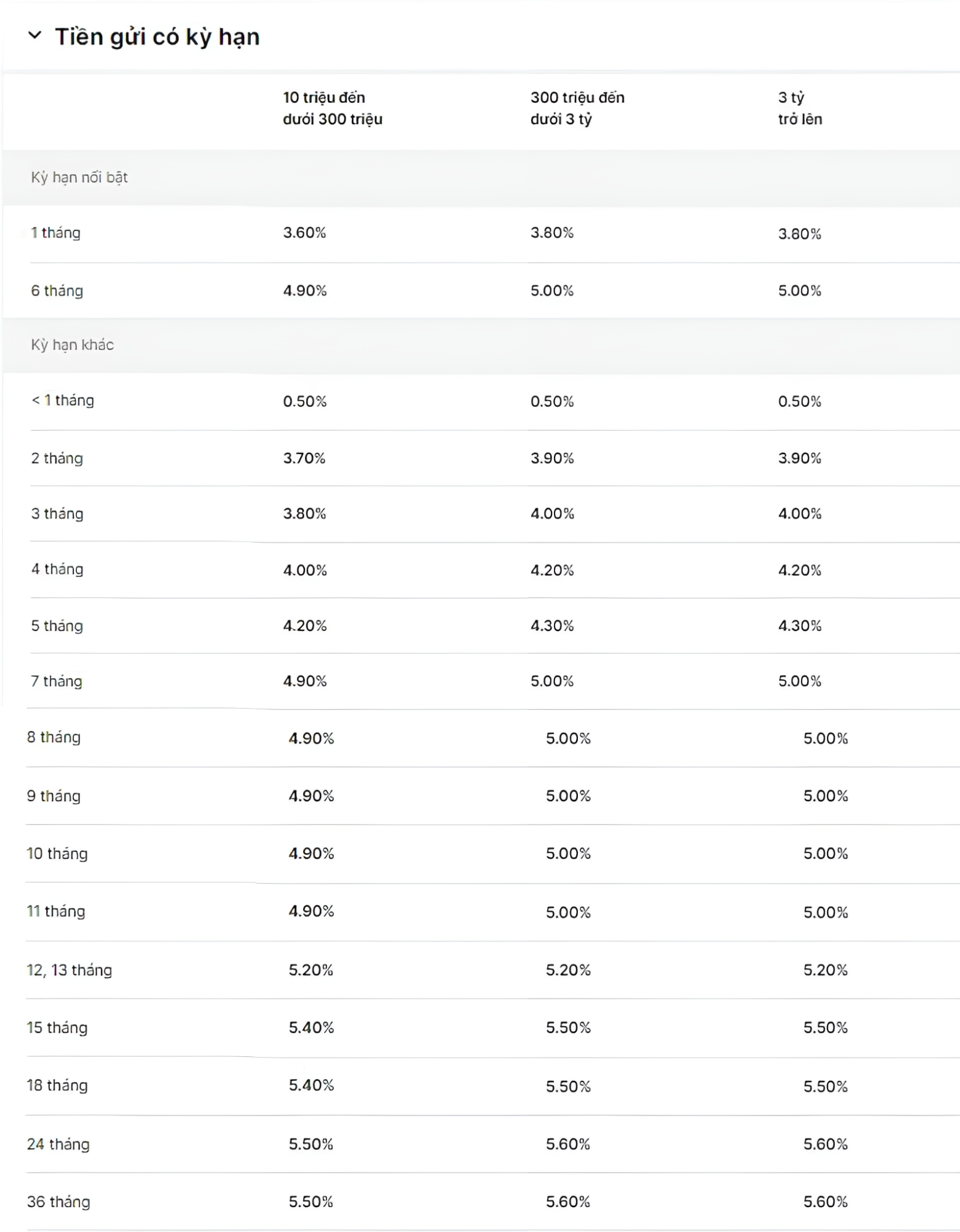The height and width of the screenshot is (1232, 960).
Task: Click the Kỳ hạn nổi bật section label
Action: point(79,177)
